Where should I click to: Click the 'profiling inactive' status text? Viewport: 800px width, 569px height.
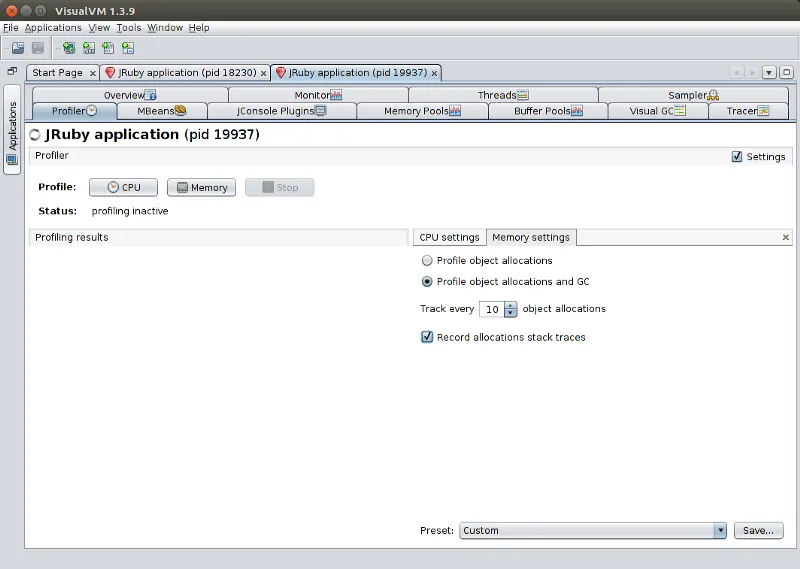tap(130, 211)
